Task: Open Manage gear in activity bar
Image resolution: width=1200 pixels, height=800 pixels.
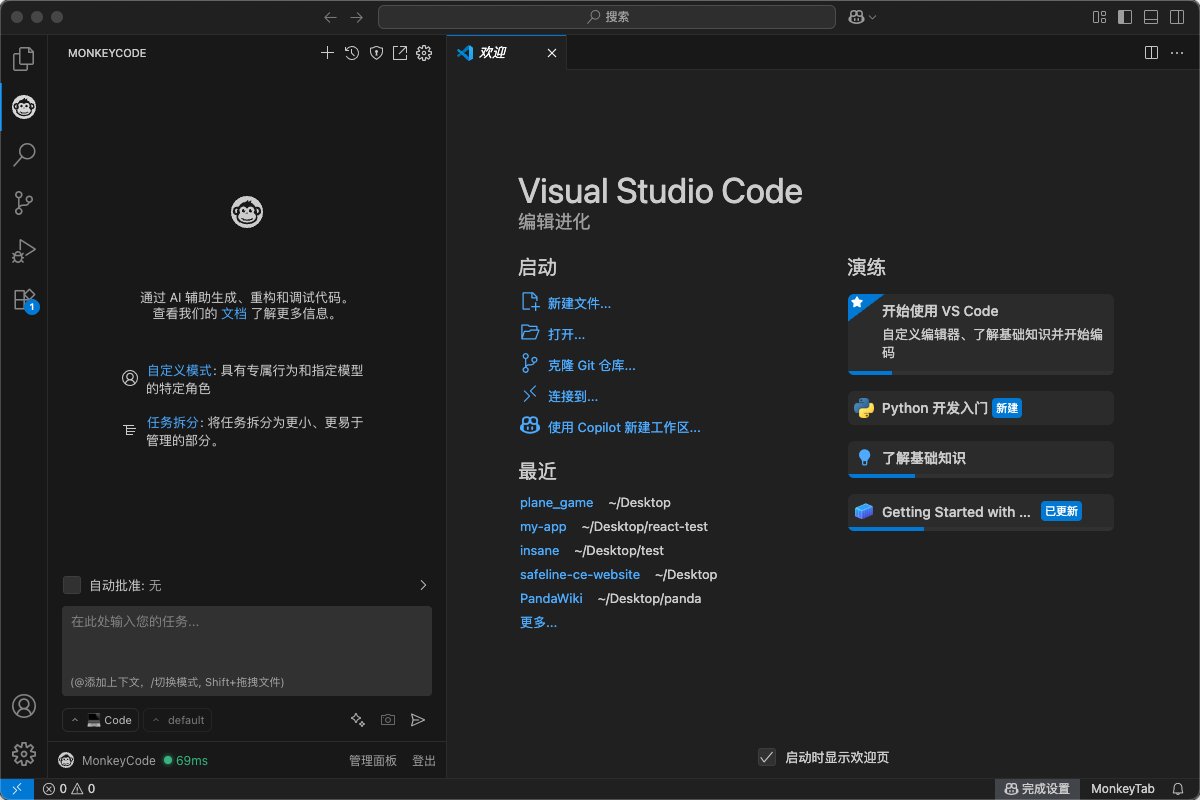Action: (24, 754)
